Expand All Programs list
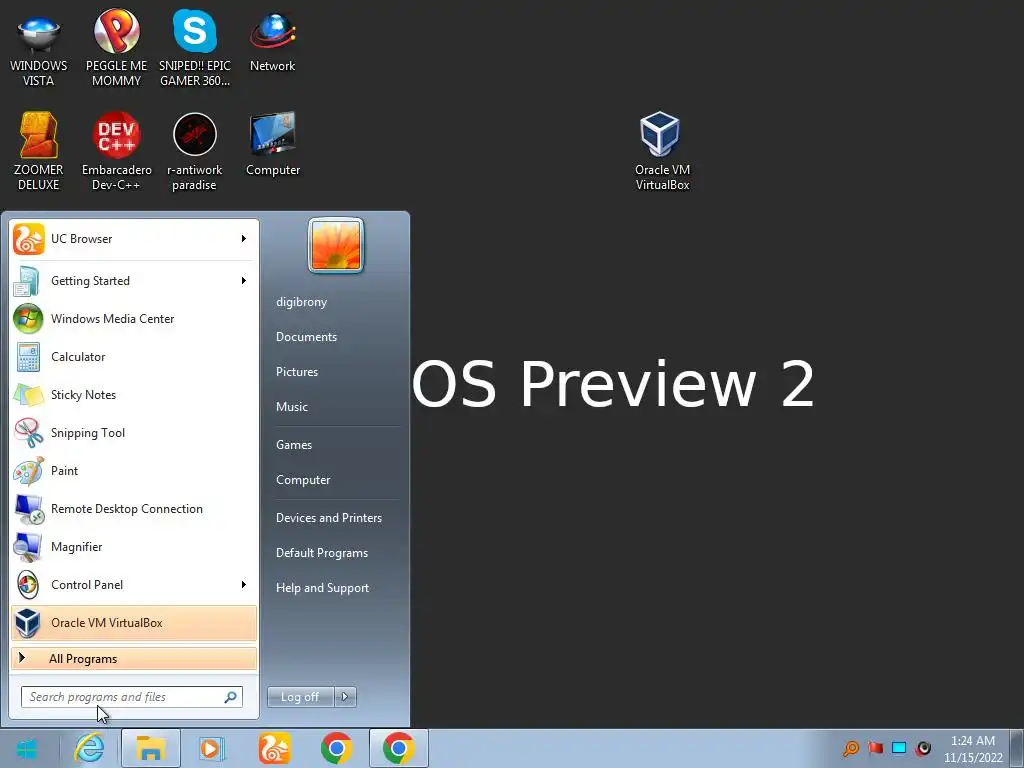This screenshot has height=768, width=1024. (134, 659)
